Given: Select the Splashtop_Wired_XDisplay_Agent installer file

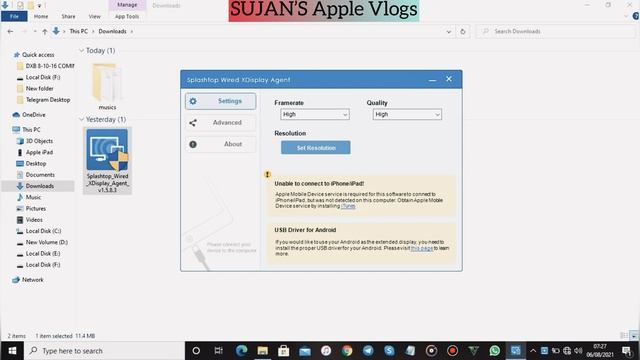Looking at the screenshot, I should pyautogui.click(x=107, y=160).
